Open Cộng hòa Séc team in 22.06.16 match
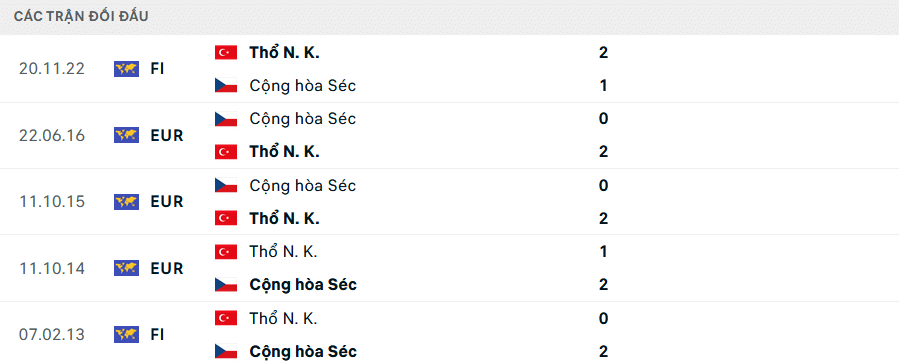 coord(303,119)
